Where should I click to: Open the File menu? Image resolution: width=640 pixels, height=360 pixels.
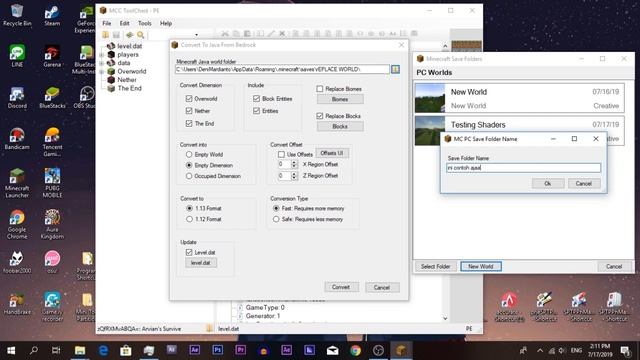point(107,23)
